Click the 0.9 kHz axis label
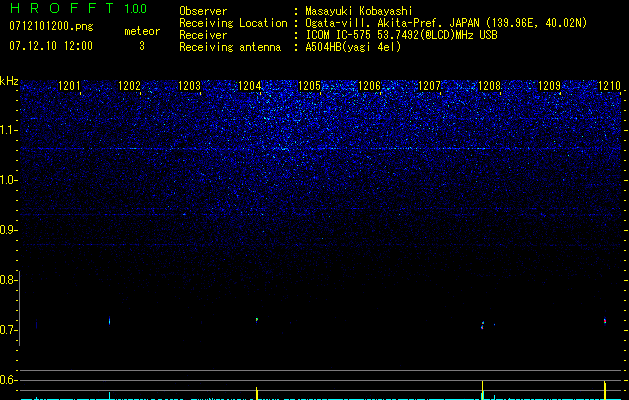This screenshot has height=400, width=629. tap(7, 230)
